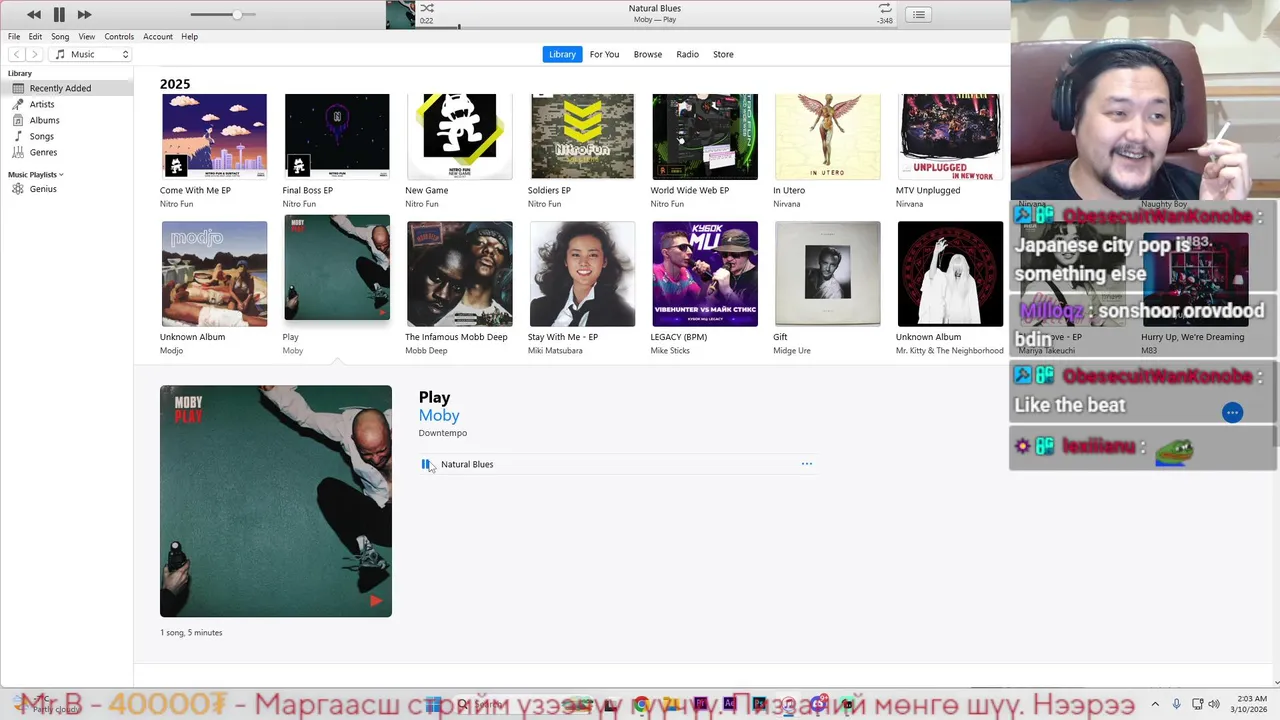Image resolution: width=1280 pixels, height=720 pixels.
Task: Click the mini album art in player
Action: pyautogui.click(x=400, y=14)
